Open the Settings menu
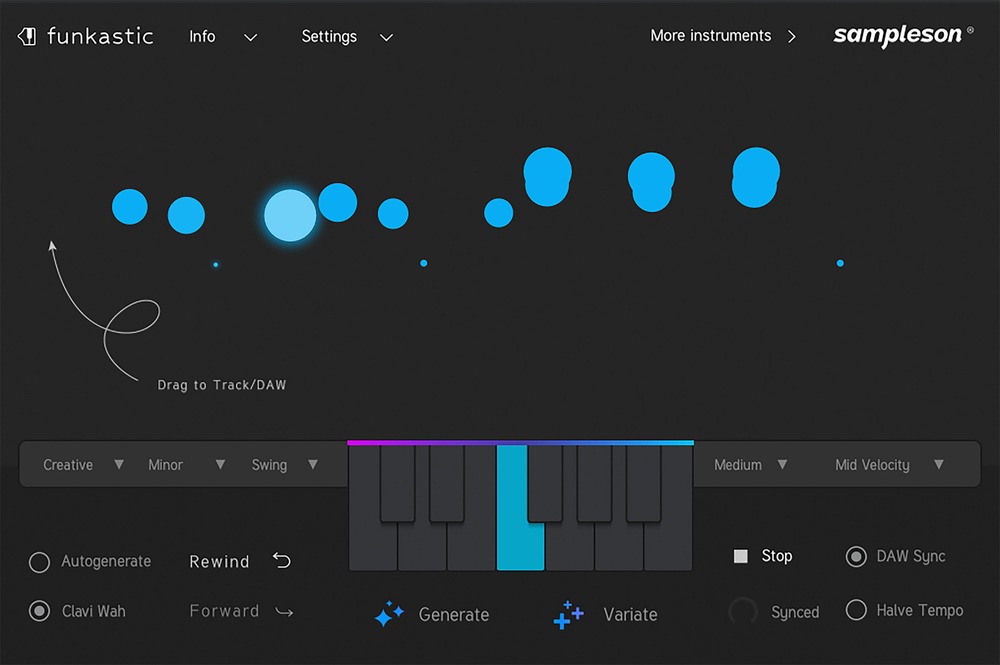 click(x=329, y=36)
